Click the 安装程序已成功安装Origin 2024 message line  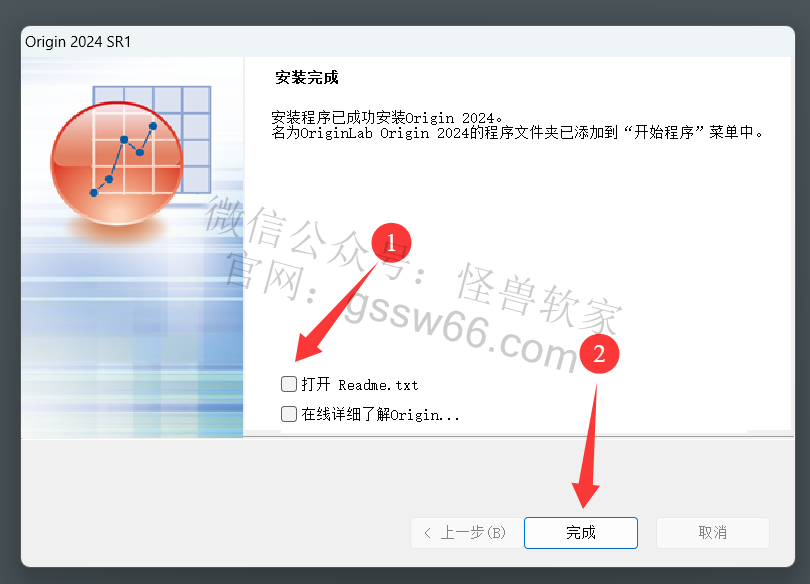pos(387,118)
